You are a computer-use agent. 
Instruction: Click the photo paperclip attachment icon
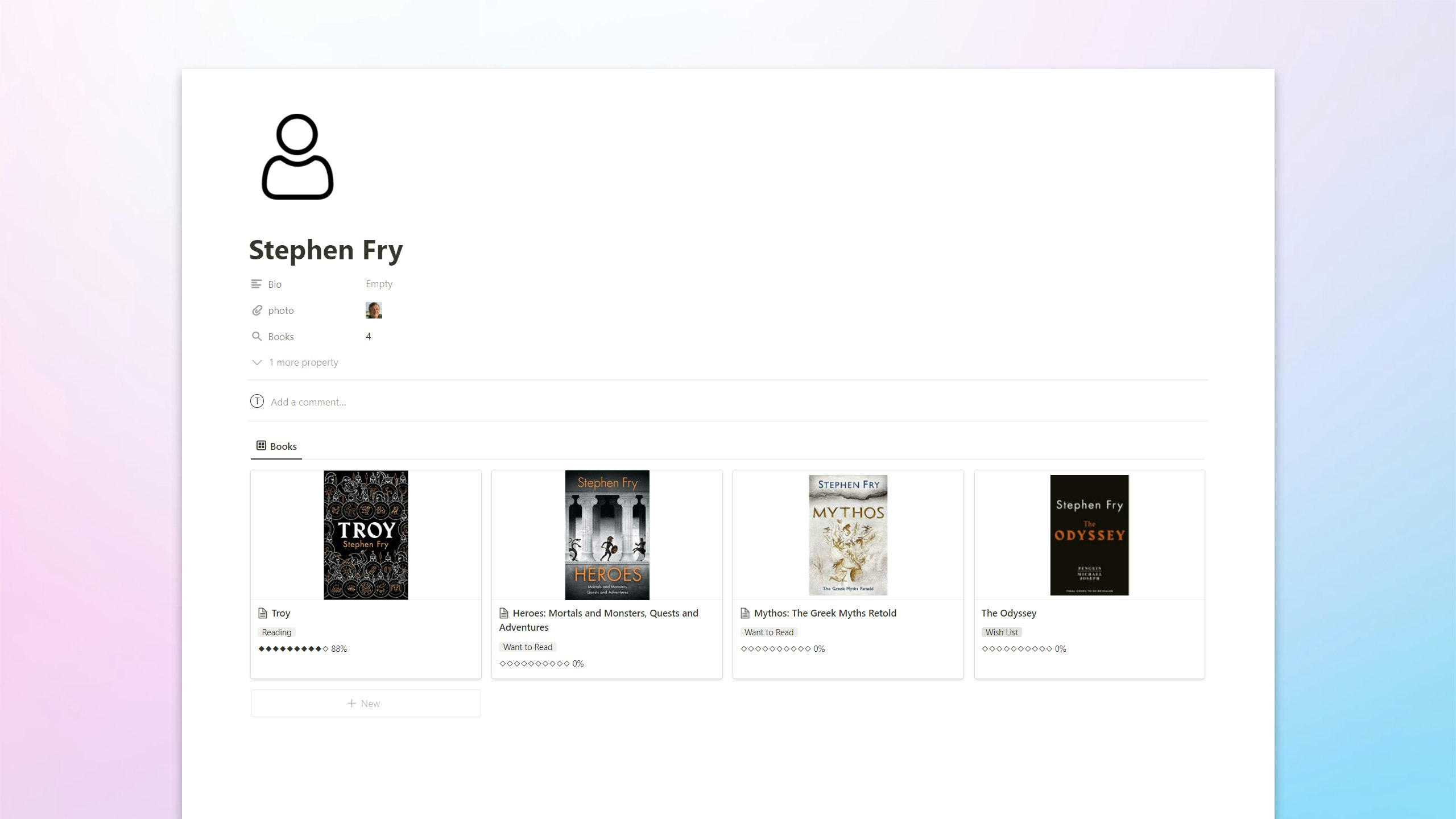click(x=257, y=311)
